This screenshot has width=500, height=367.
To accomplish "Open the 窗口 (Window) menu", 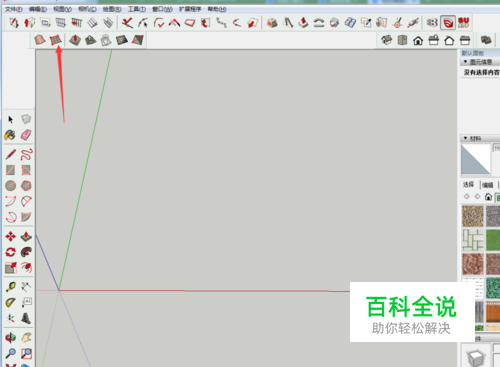I will tap(162, 9).
